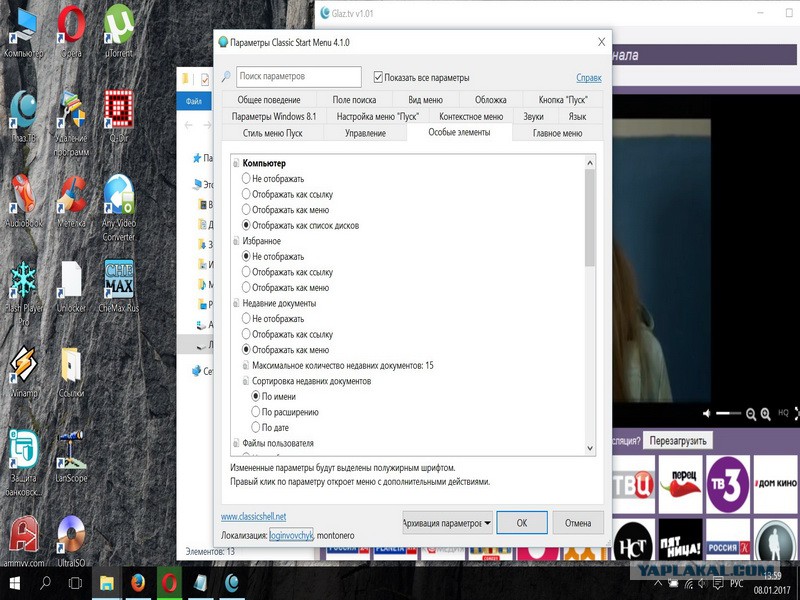Open the Главное меню tab
This screenshot has width=800, height=600.
[557, 133]
